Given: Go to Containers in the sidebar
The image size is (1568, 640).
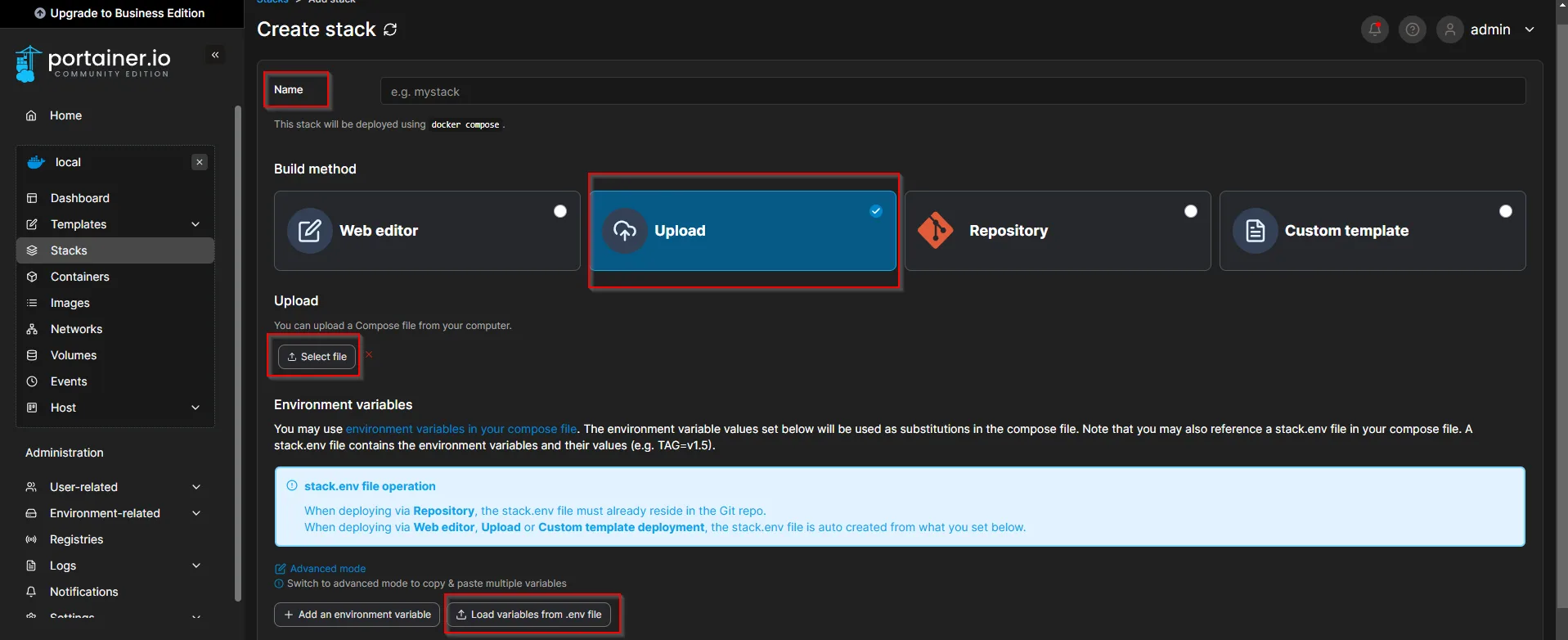Looking at the screenshot, I should click(115, 277).
